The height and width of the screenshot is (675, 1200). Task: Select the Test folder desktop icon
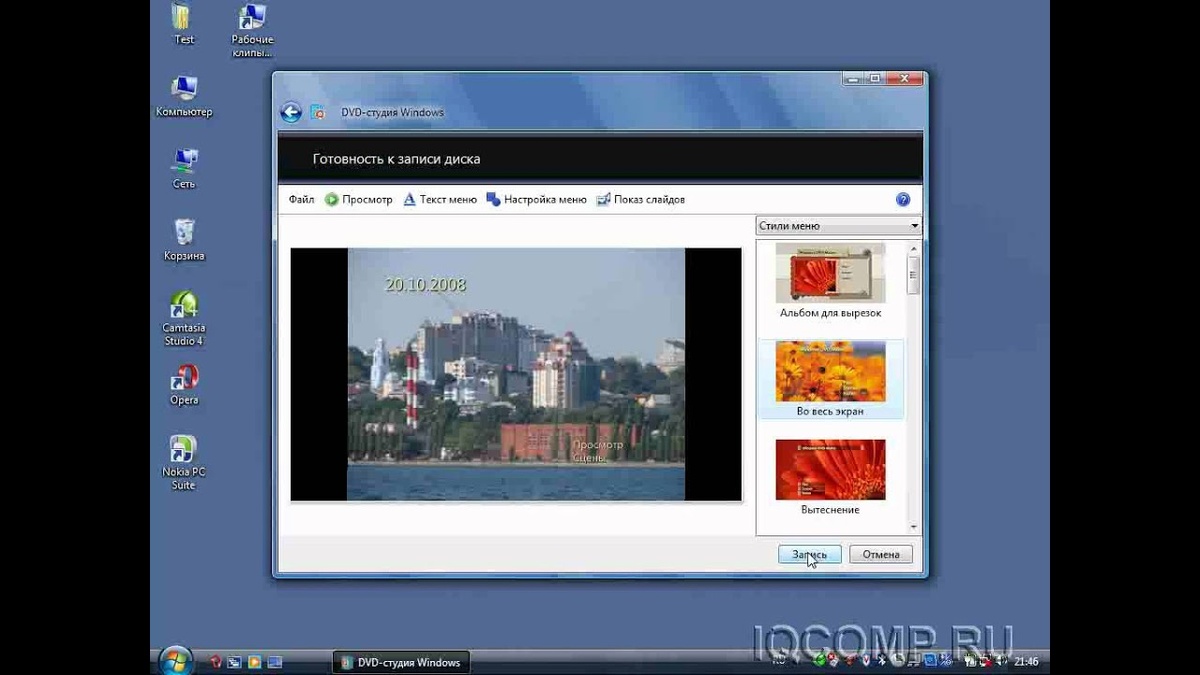[x=184, y=24]
